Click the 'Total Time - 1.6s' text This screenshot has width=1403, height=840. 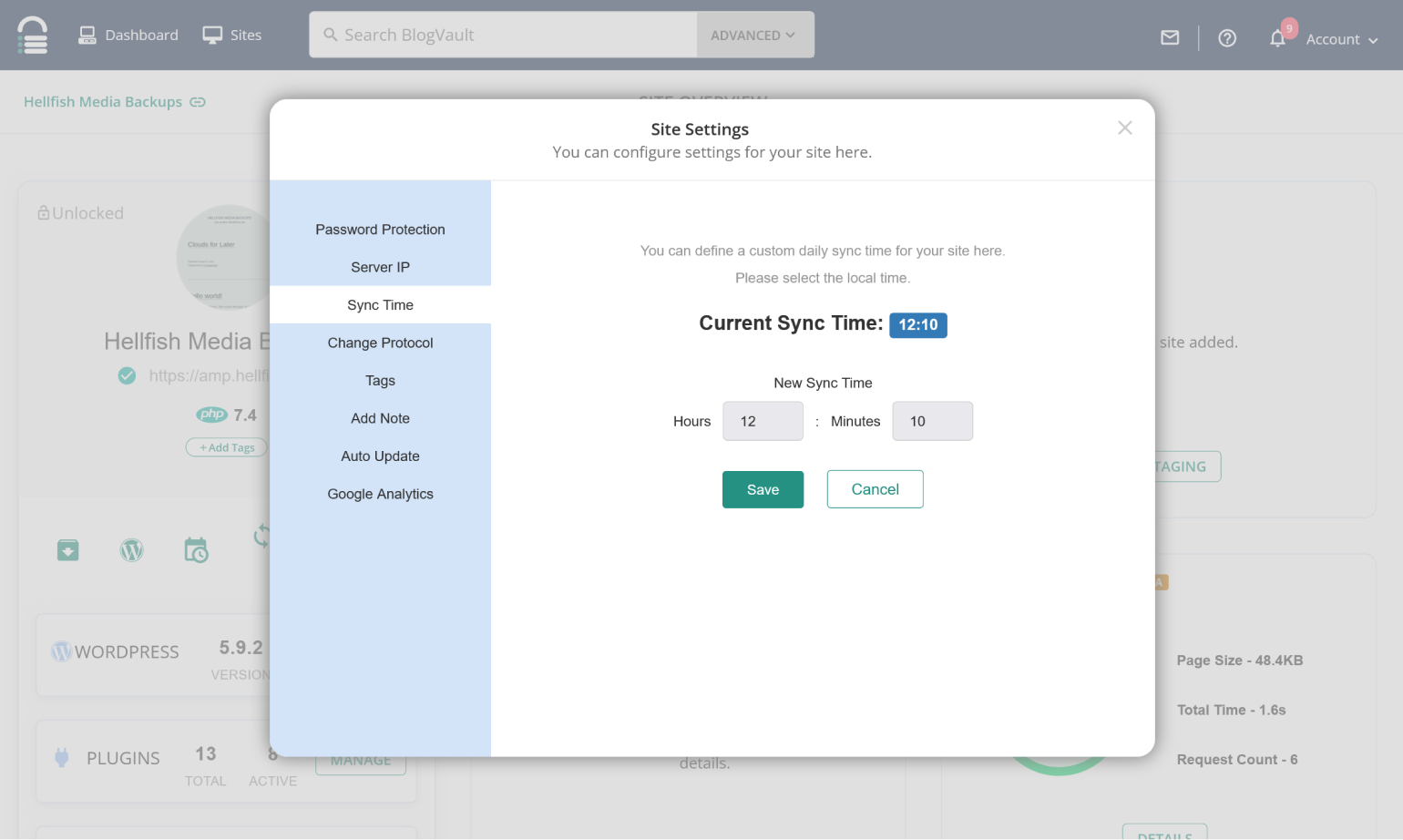click(x=1232, y=710)
